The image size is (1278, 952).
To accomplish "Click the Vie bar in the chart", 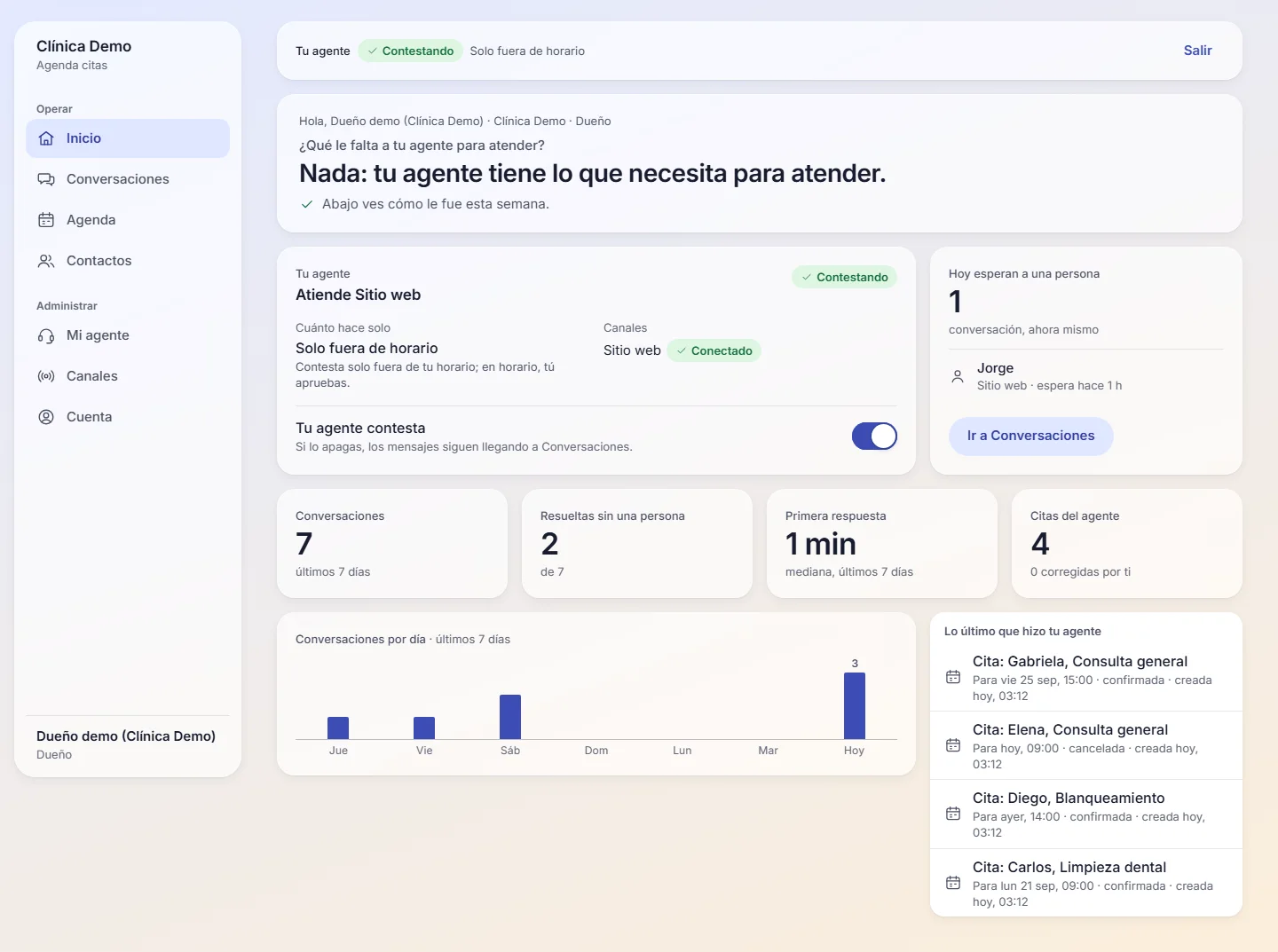I will [x=424, y=728].
